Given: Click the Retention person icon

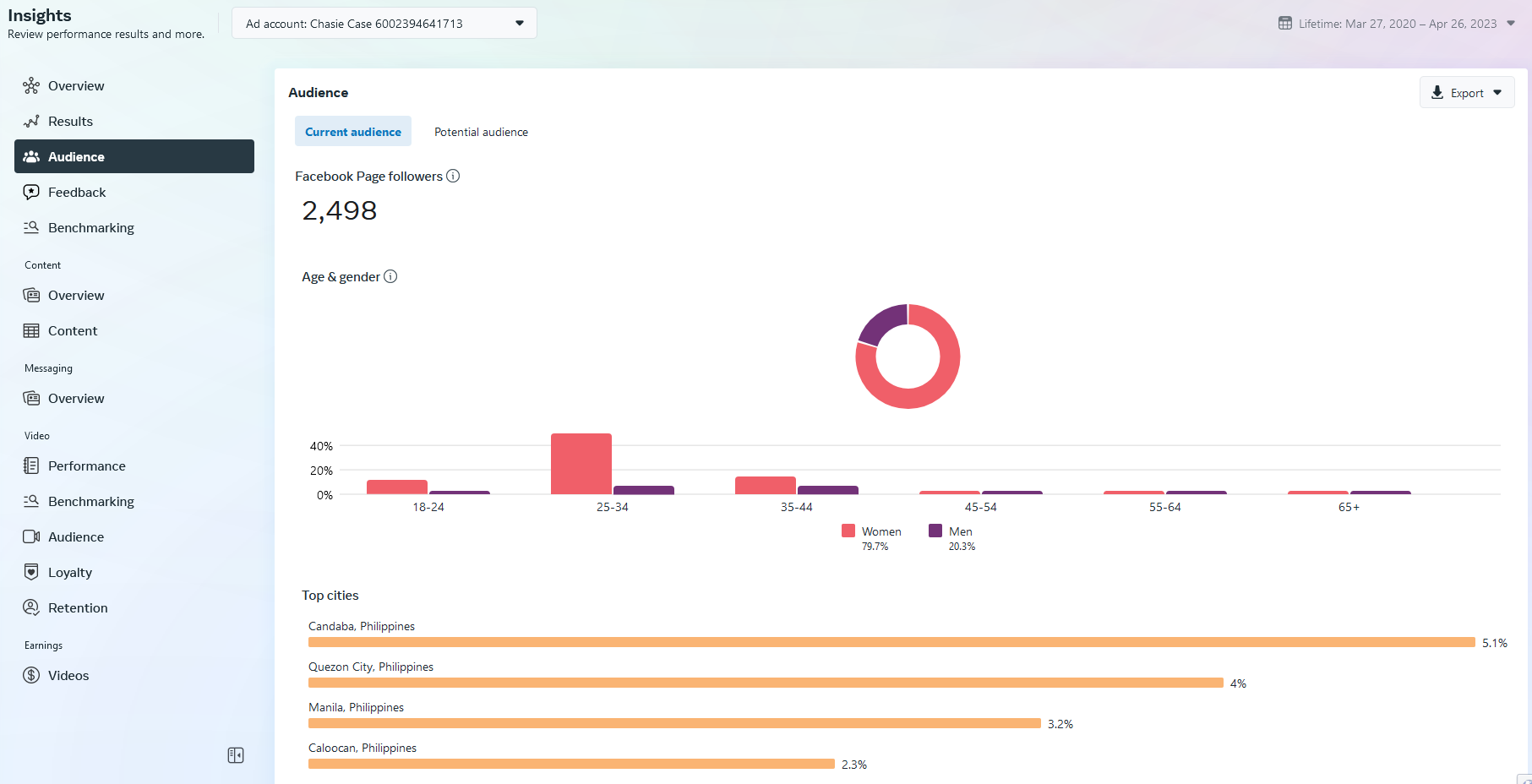Looking at the screenshot, I should click(x=31, y=607).
